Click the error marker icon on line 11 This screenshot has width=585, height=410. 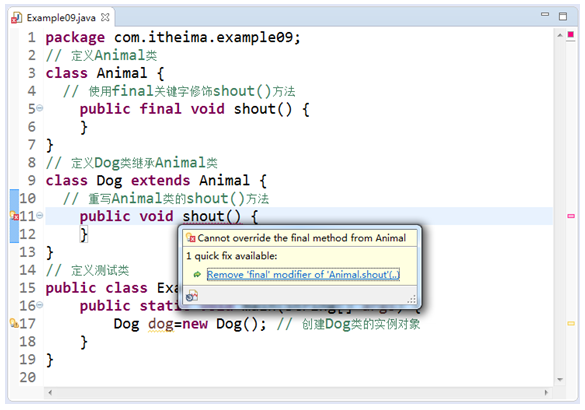(x=14, y=216)
